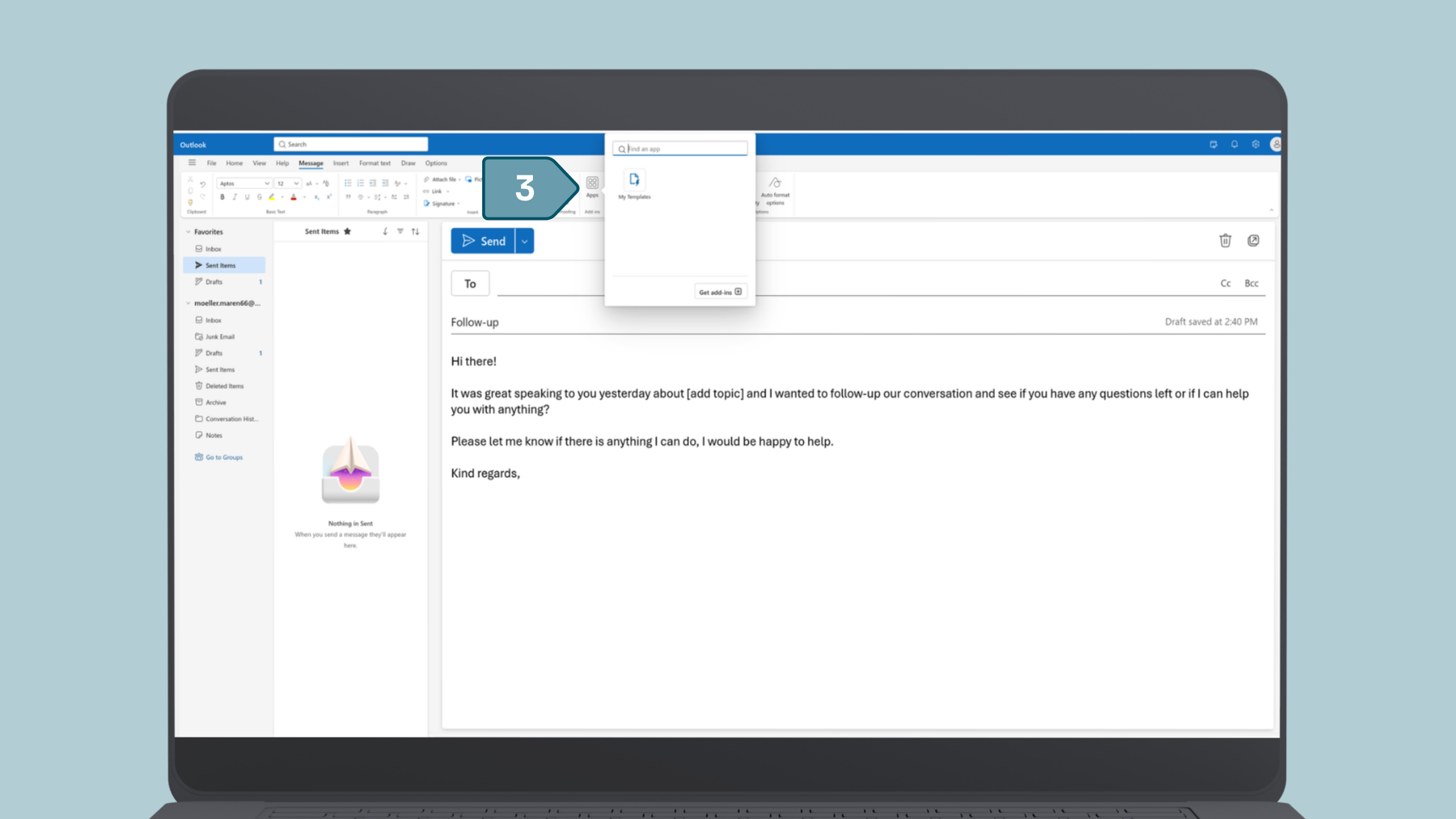The height and width of the screenshot is (819, 1456).
Task: Switch to the Format text tab
Action: click(375, 163)
